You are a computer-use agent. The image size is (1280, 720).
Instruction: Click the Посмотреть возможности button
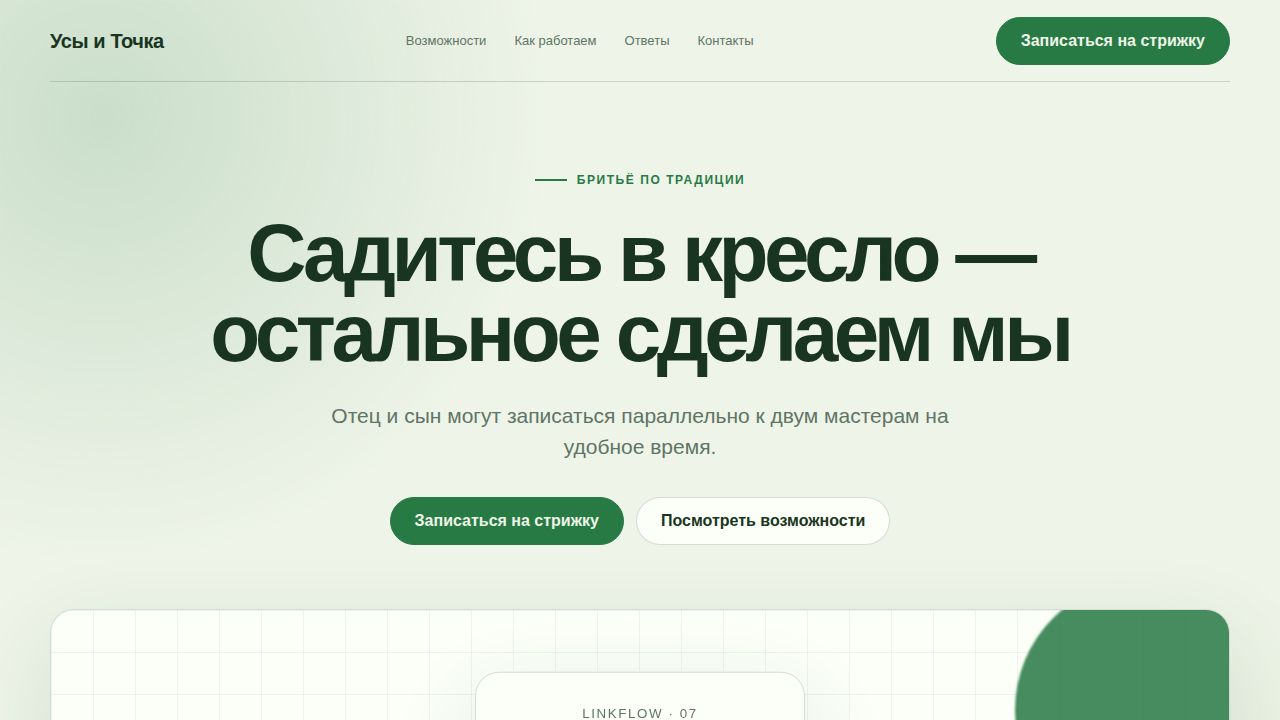(x=763, y=521)
